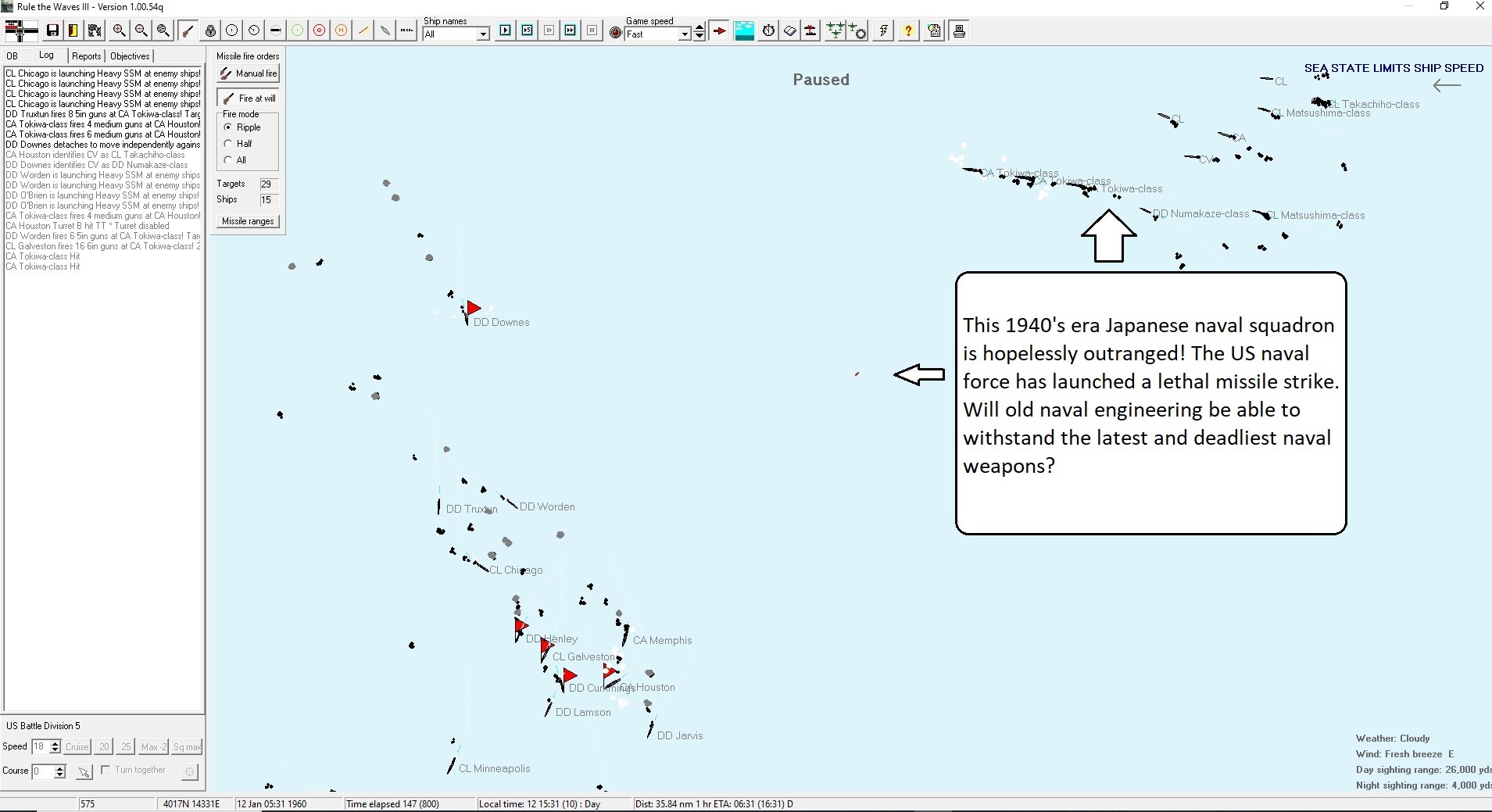Enable the Turn together checkbox
The image size is (1492, 812).
pos(106,770)
